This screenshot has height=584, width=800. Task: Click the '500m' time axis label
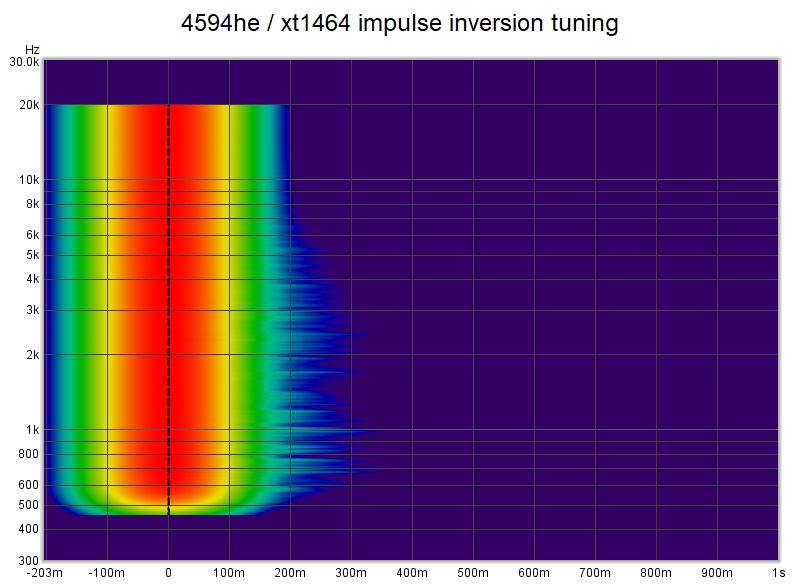pyautogui.click(x=473, y=573)
